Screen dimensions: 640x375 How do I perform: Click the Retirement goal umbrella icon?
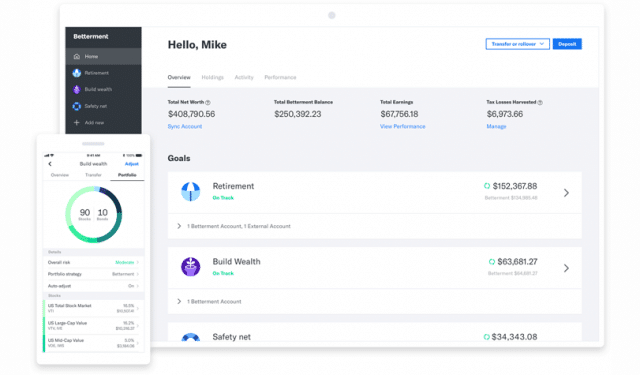191,192
